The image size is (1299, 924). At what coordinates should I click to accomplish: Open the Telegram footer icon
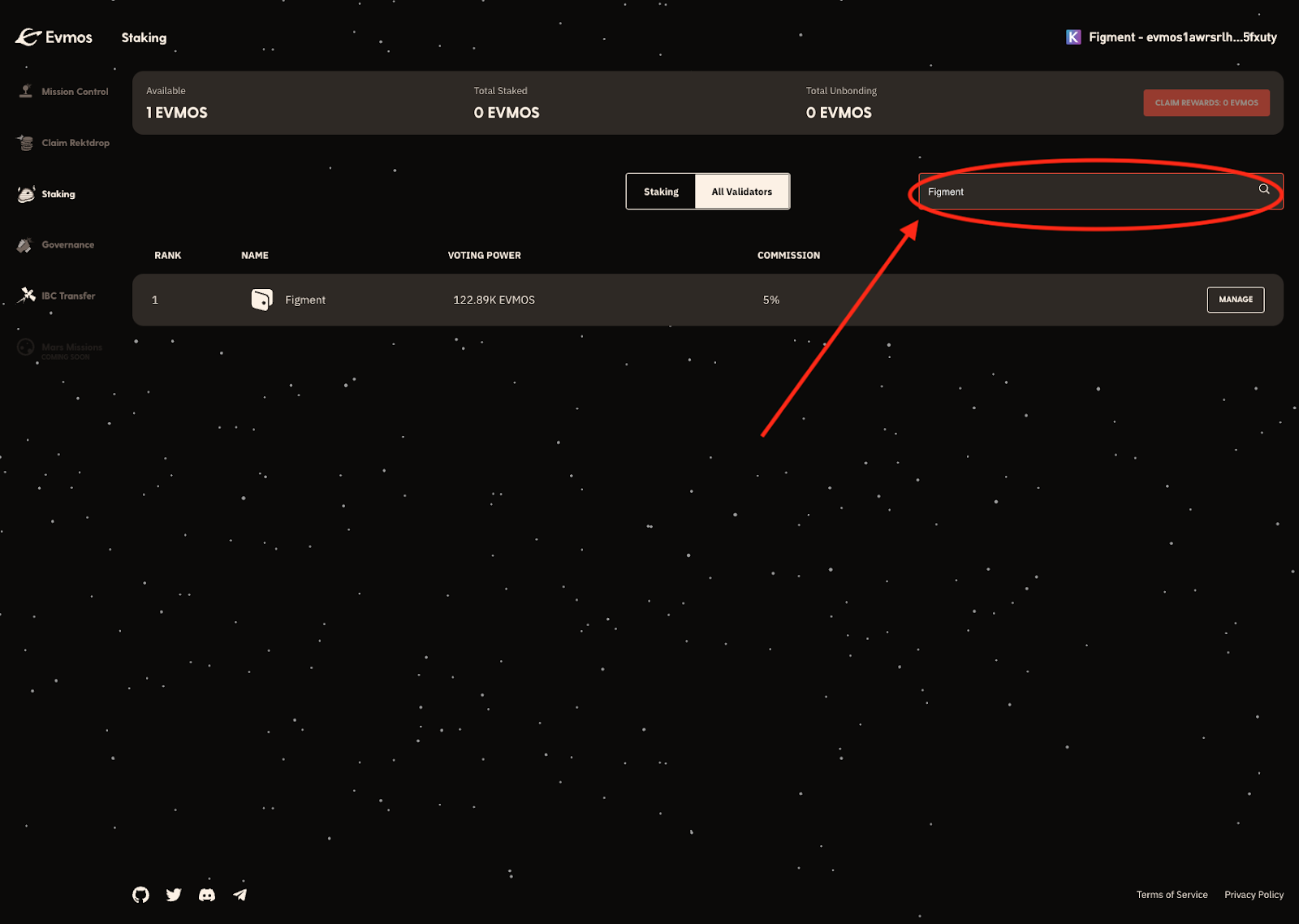click(x=240, y=895)
